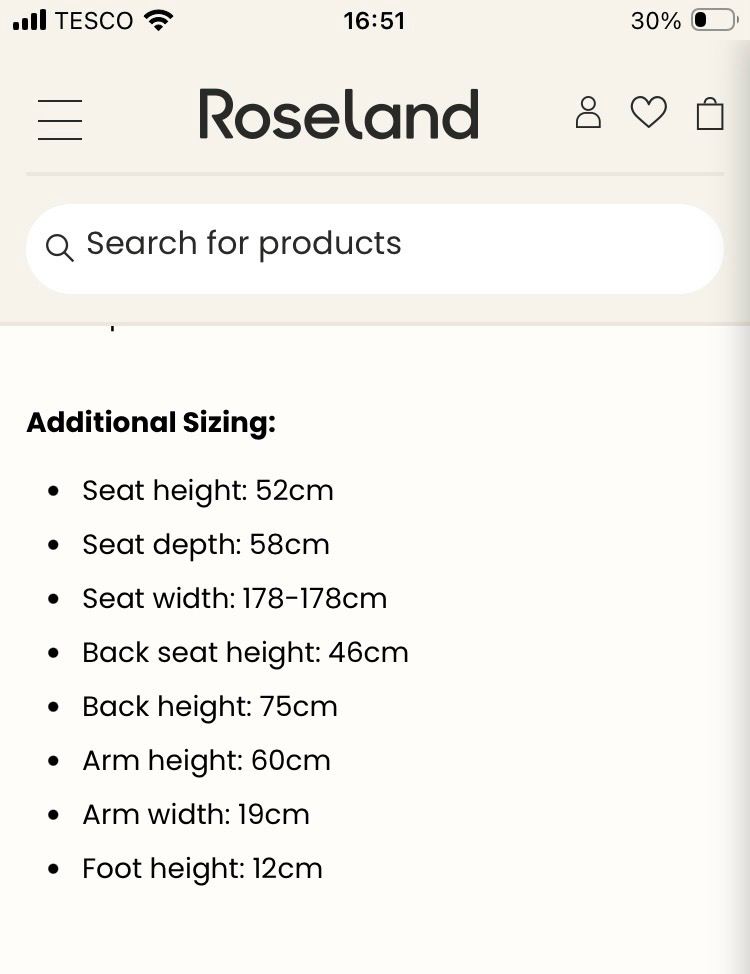This screenshot has height=974, width=750.
Task: Tap the cellular signal bars icon
Action: pos(30,20)
